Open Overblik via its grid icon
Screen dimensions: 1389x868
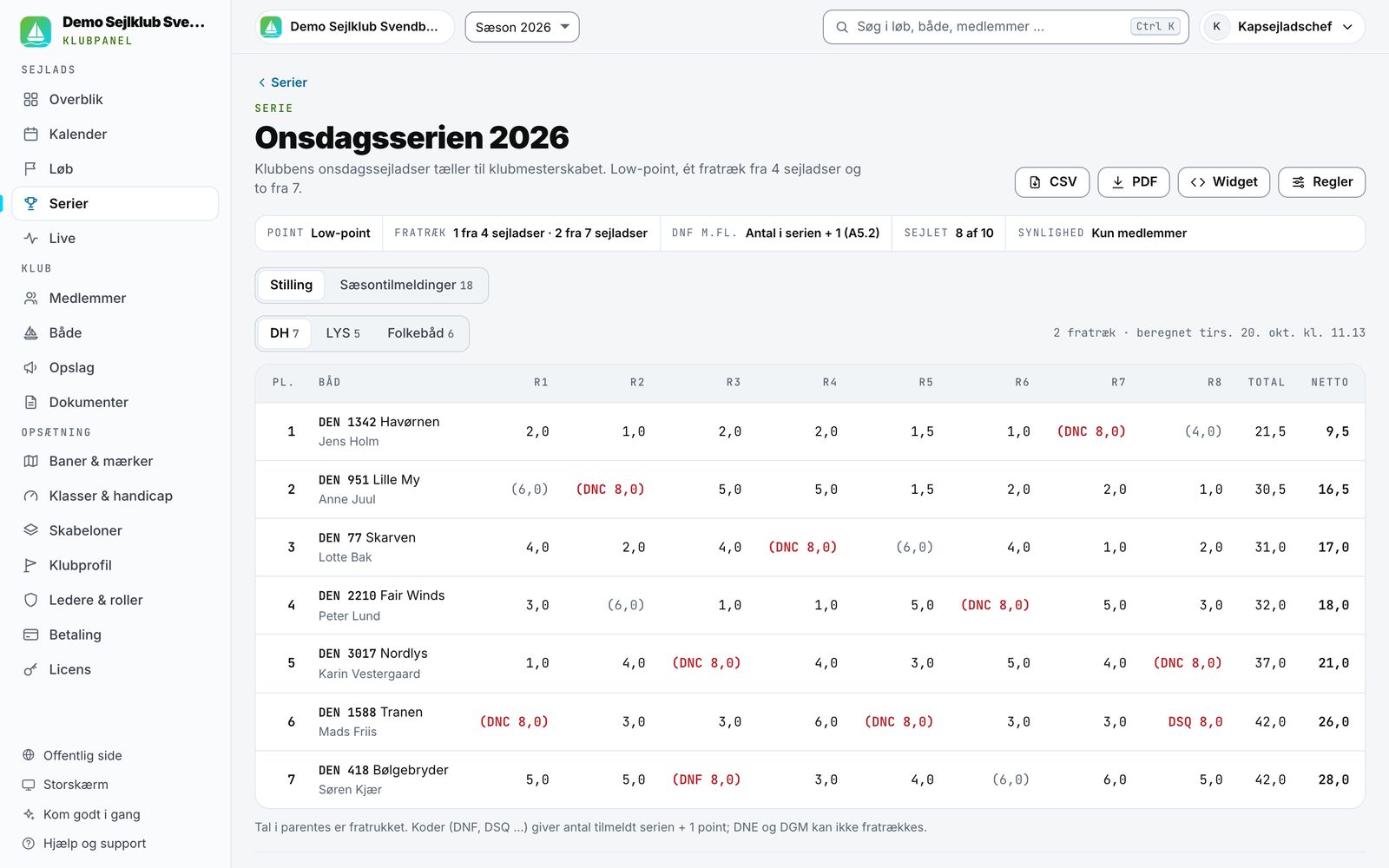point(31,100)
